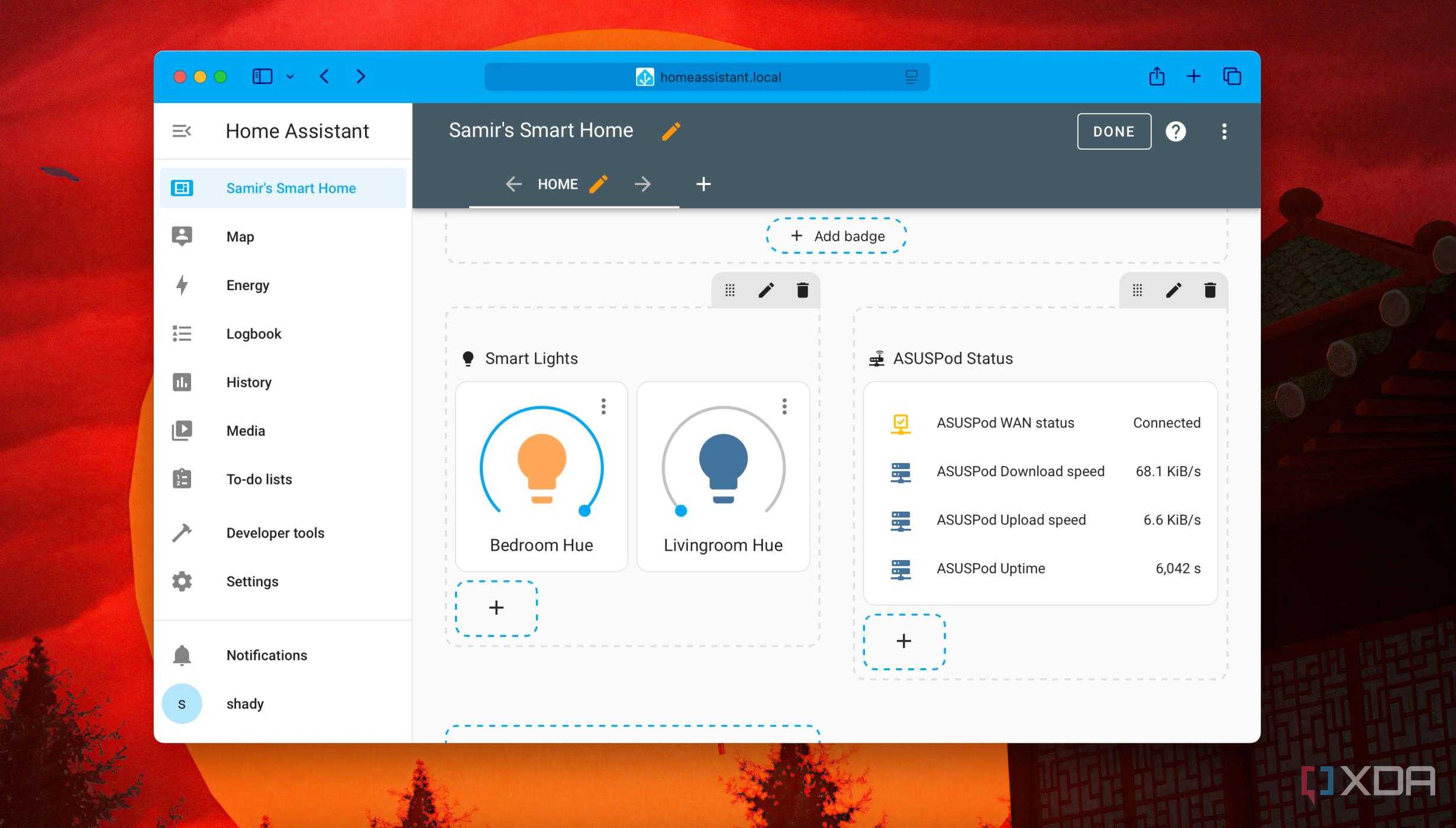Image resolution: width=1456 pixels, height=828 pixels.
Task: Move the HOME view left
Action: coord(514,184)
